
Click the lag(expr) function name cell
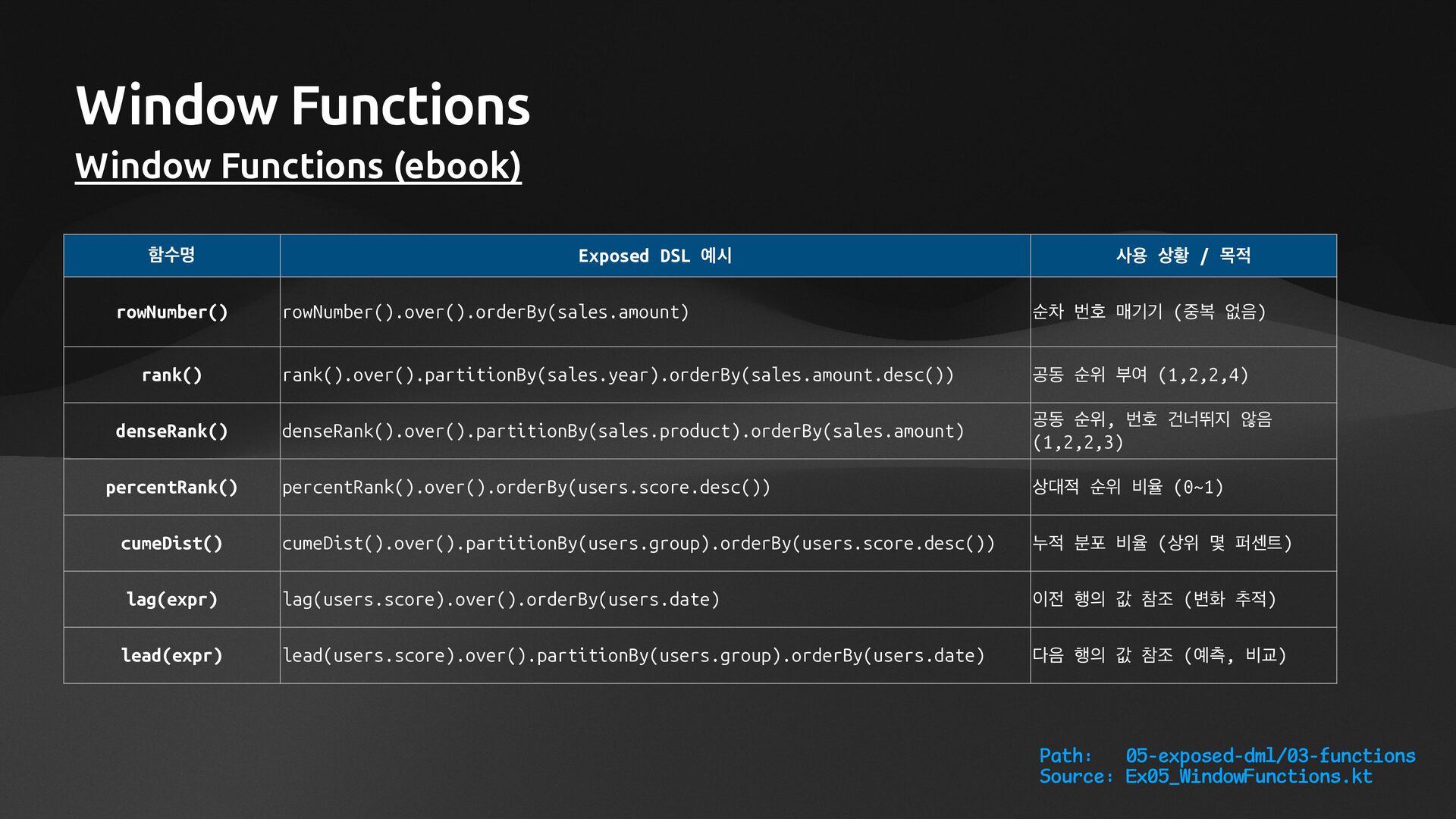[171, 599]
